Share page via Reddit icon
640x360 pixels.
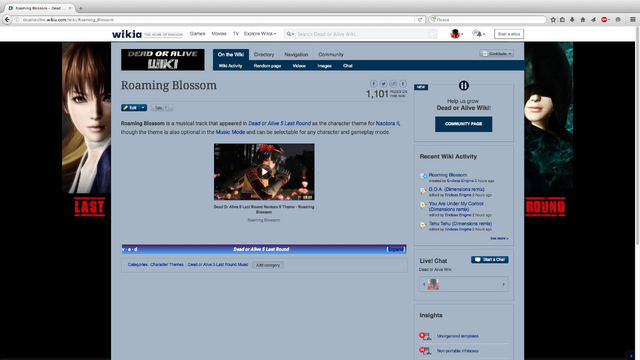[393, 84]
